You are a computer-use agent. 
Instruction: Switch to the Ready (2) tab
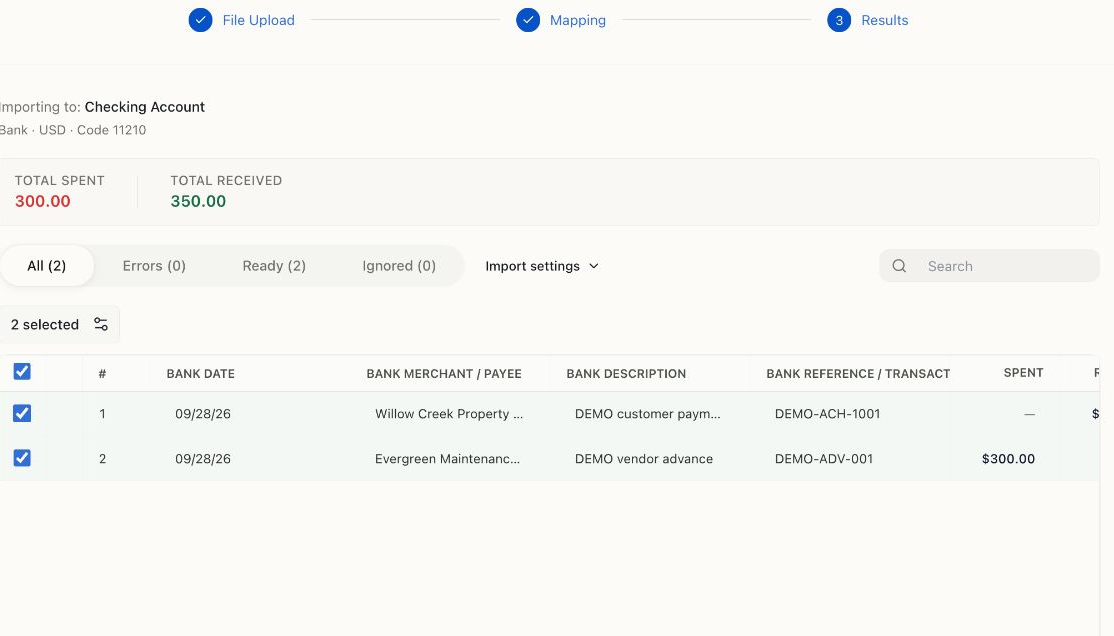(274, 266)
